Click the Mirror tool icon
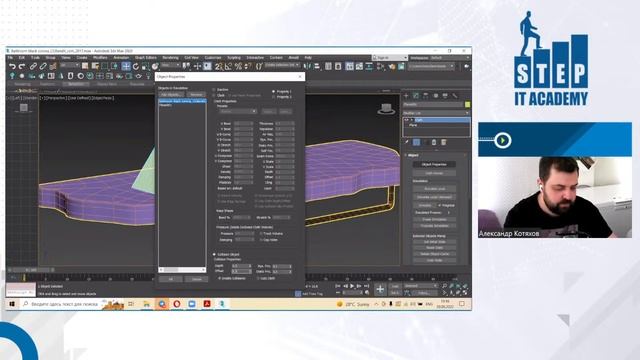640x360 pixels. pyautogui.click(x=307, y=66)
